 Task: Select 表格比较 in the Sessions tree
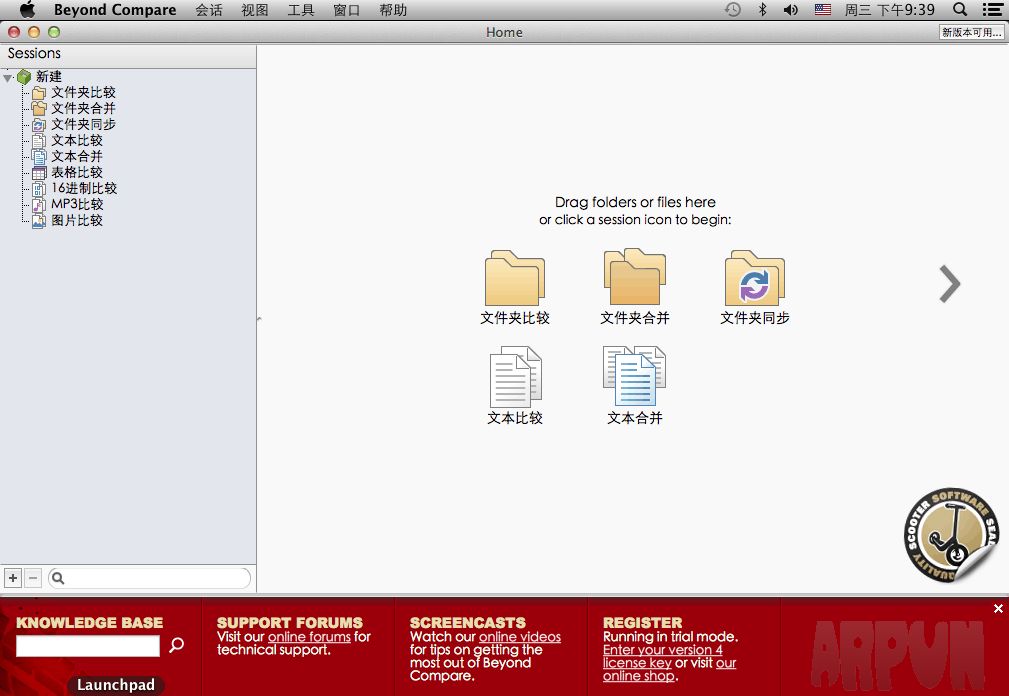pos(77,172)
